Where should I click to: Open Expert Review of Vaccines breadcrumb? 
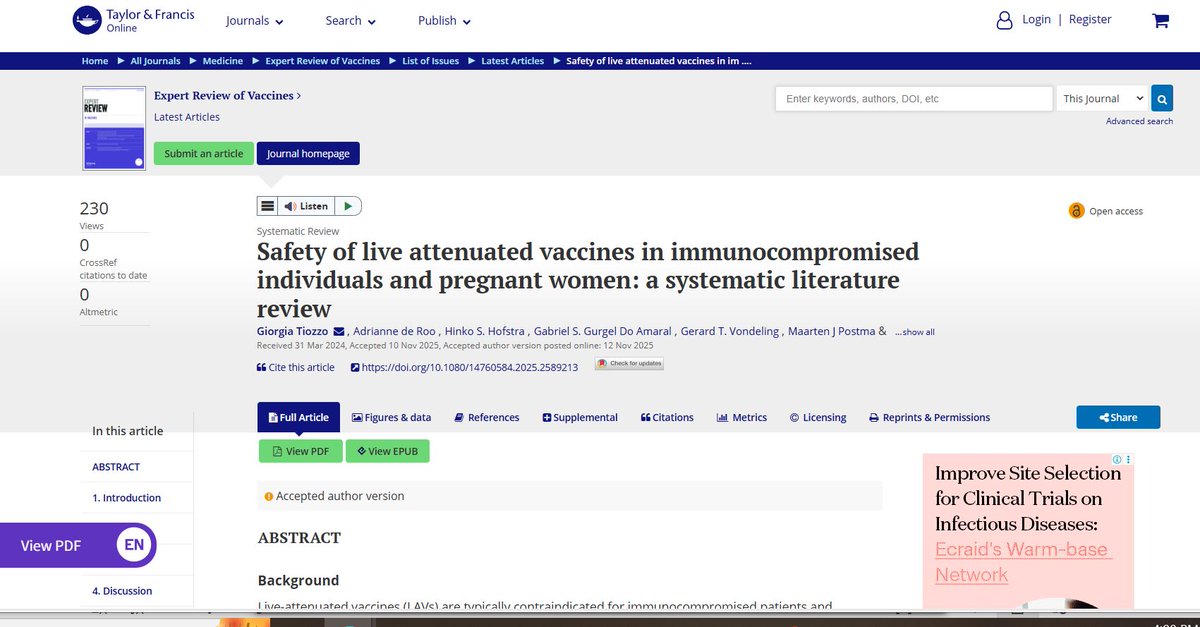coord(322,61)
